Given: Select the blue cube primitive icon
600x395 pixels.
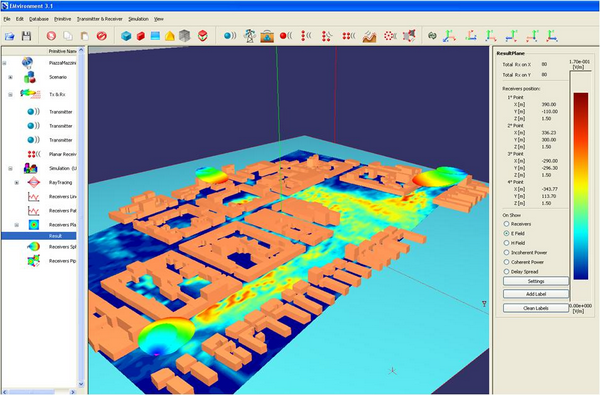Looking at the screenshot, I should [126, 36].
